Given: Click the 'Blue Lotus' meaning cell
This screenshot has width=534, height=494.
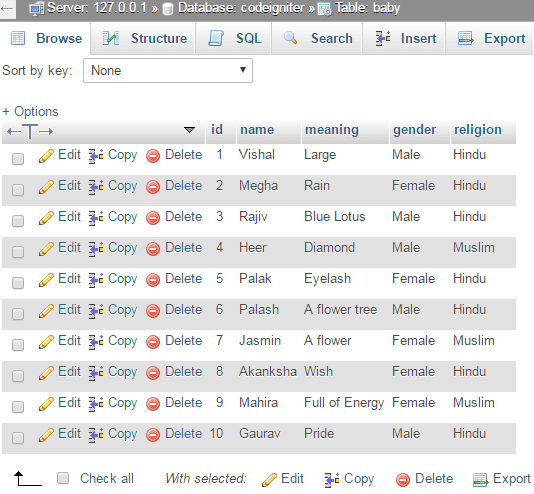Looking at the screenshot, I should (334, 217).
